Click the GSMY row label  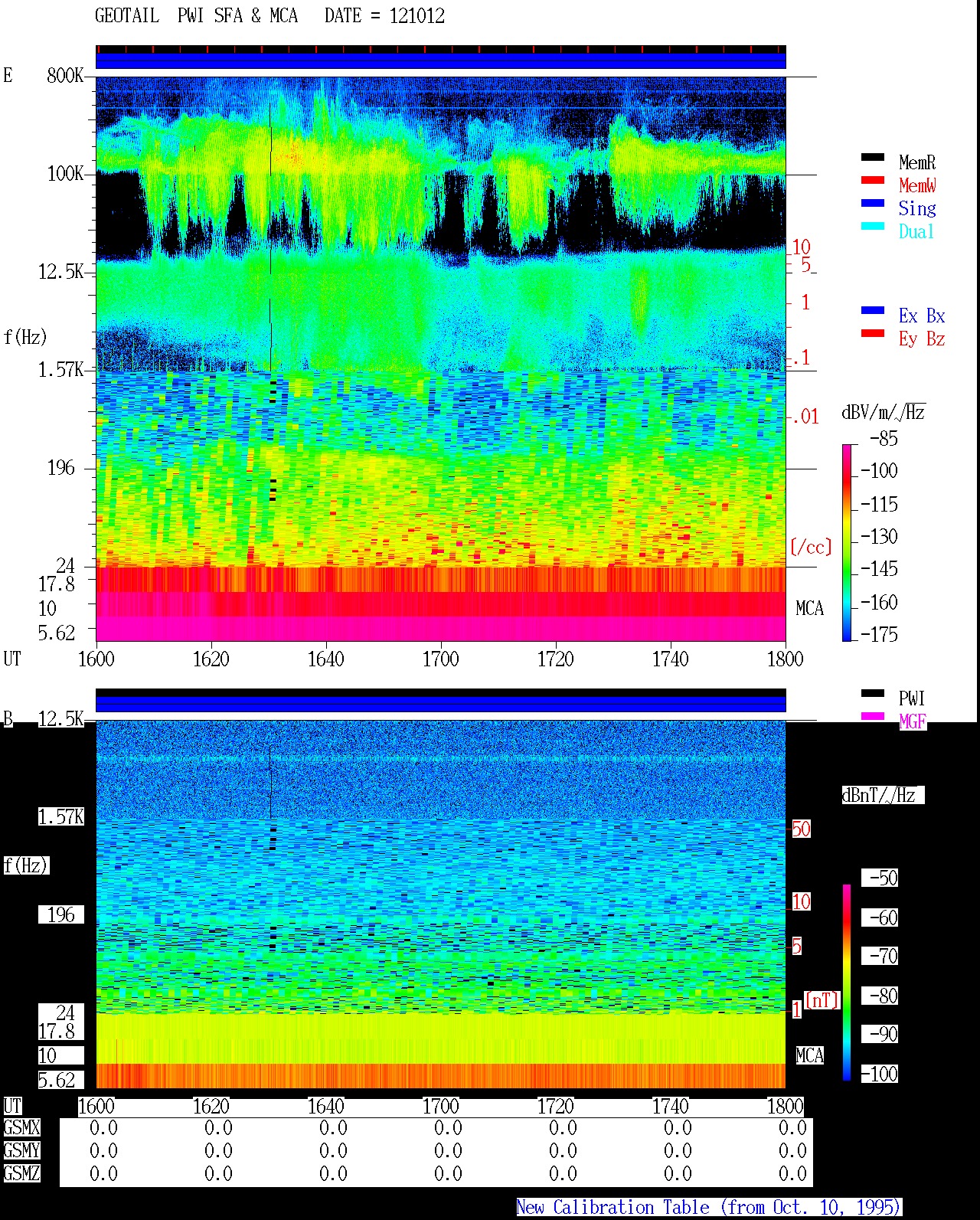21,1151
